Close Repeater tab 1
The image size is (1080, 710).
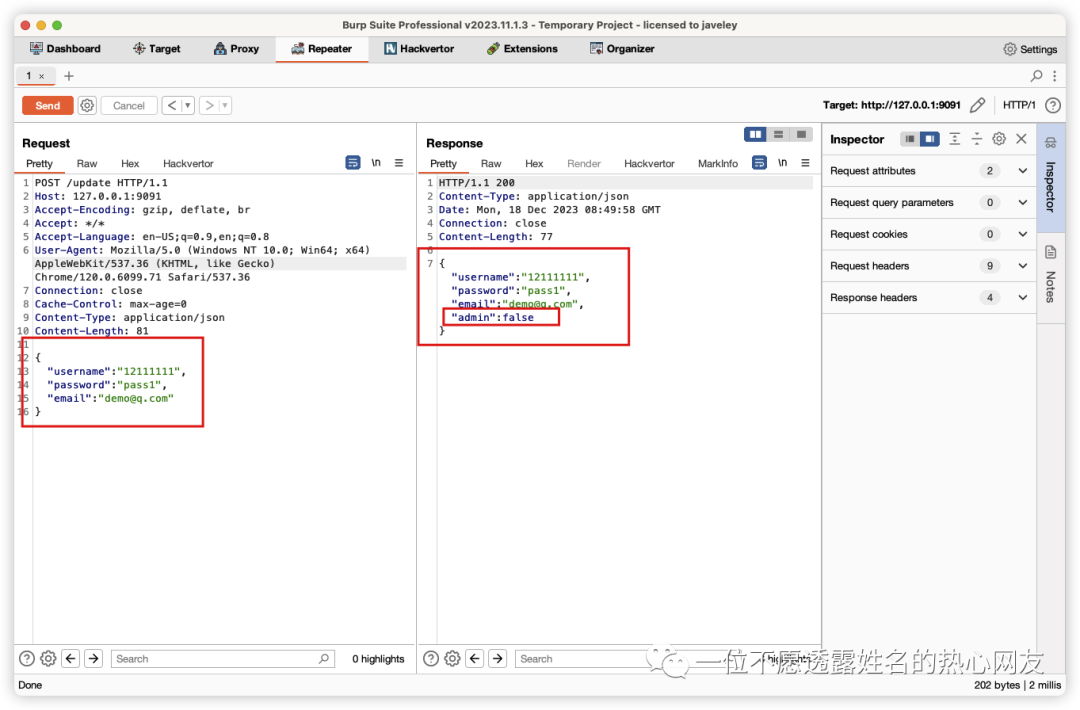point(41,76)
